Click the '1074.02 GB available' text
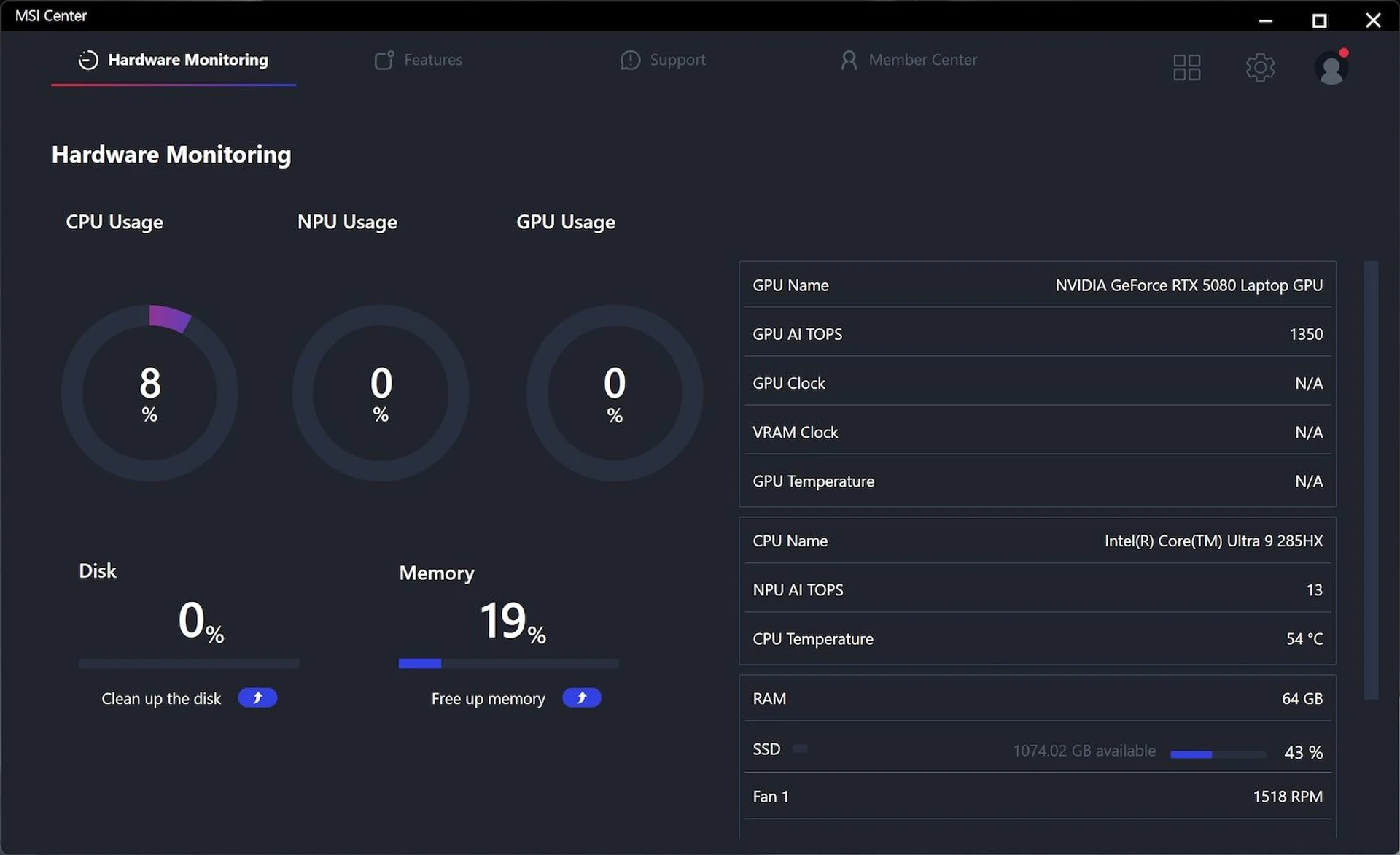This screenshot has width=1400, height=855. pos(1084,751)
